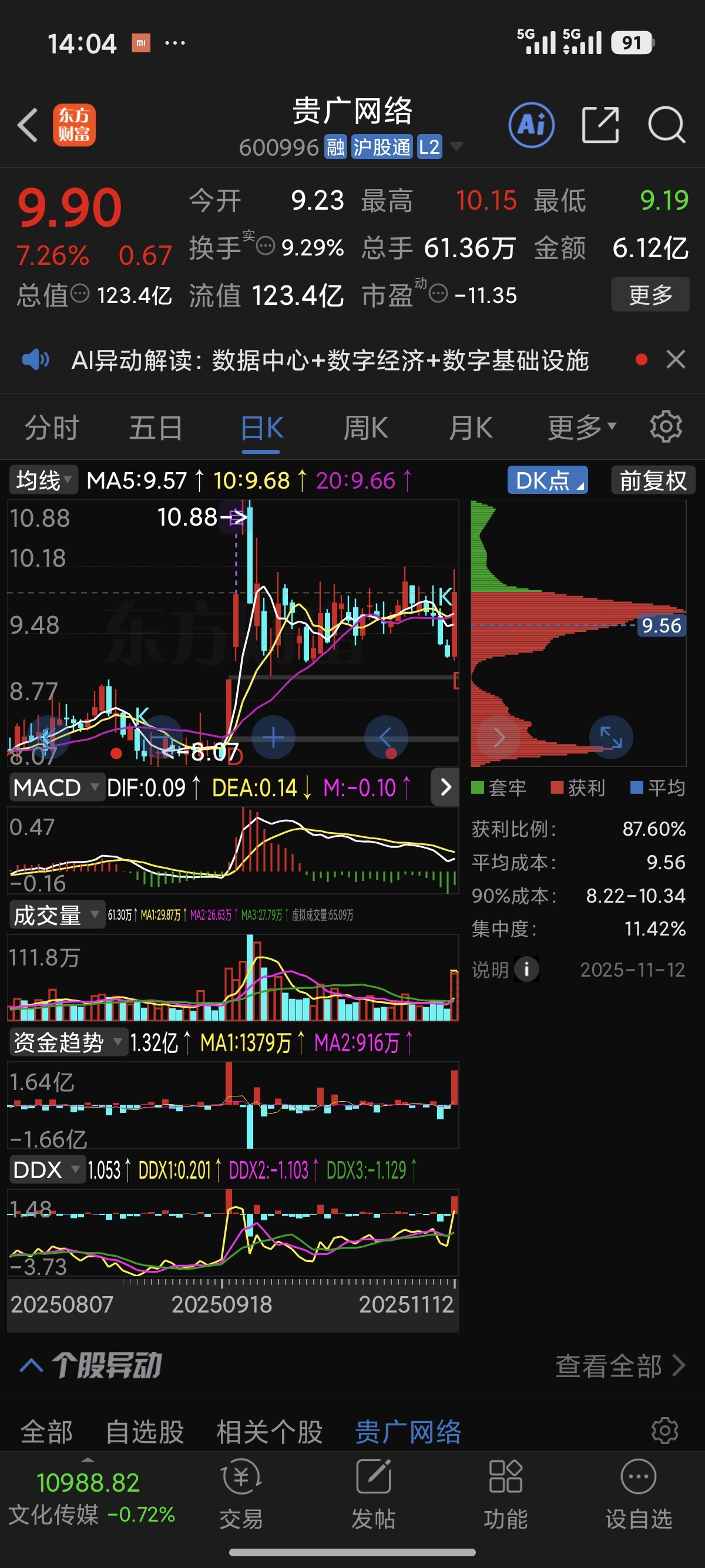Open the 均线 indicator dropdown

pyautogui.click(x=43, y=480)
